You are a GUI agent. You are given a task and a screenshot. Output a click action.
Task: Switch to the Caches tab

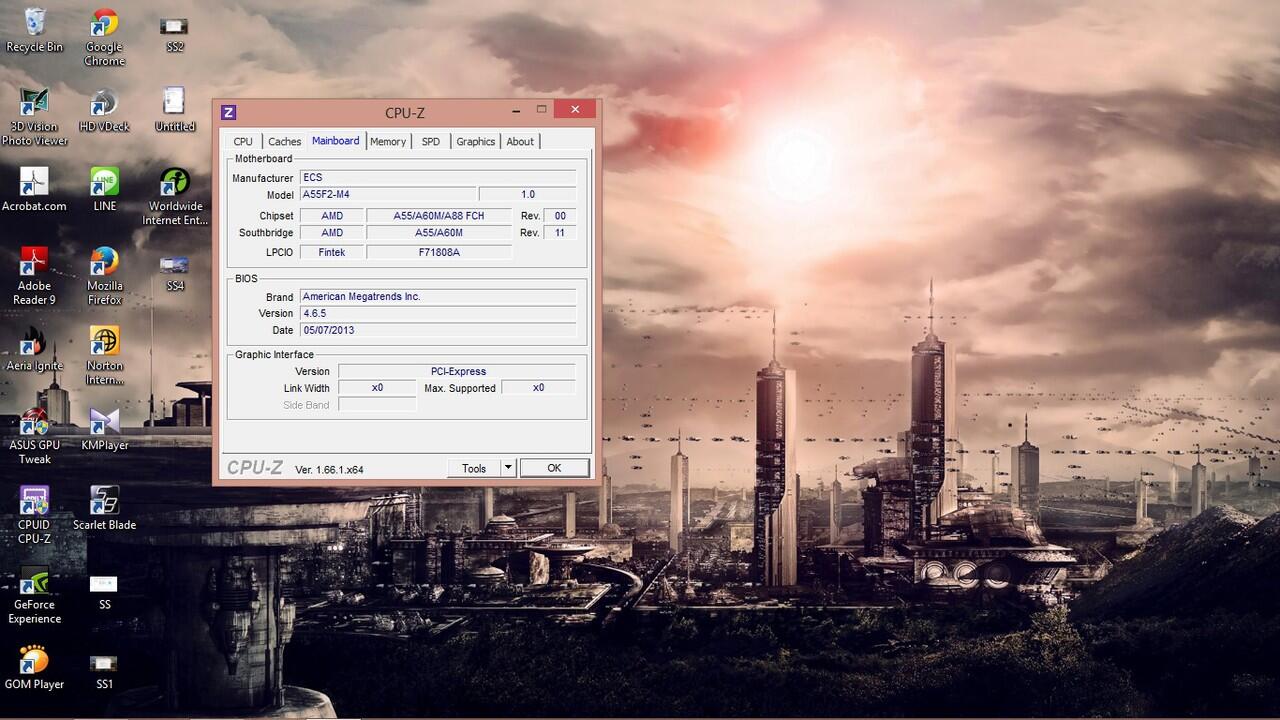pos(284,142)
